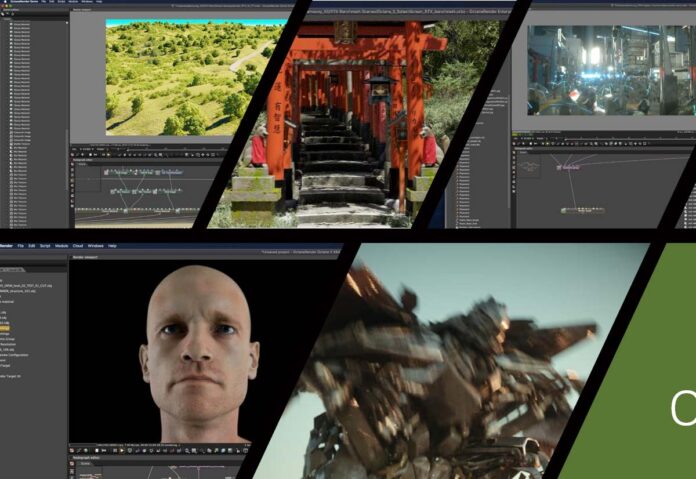
Task: Select the Nodegraph editor header below the head render
Action: 86,458
